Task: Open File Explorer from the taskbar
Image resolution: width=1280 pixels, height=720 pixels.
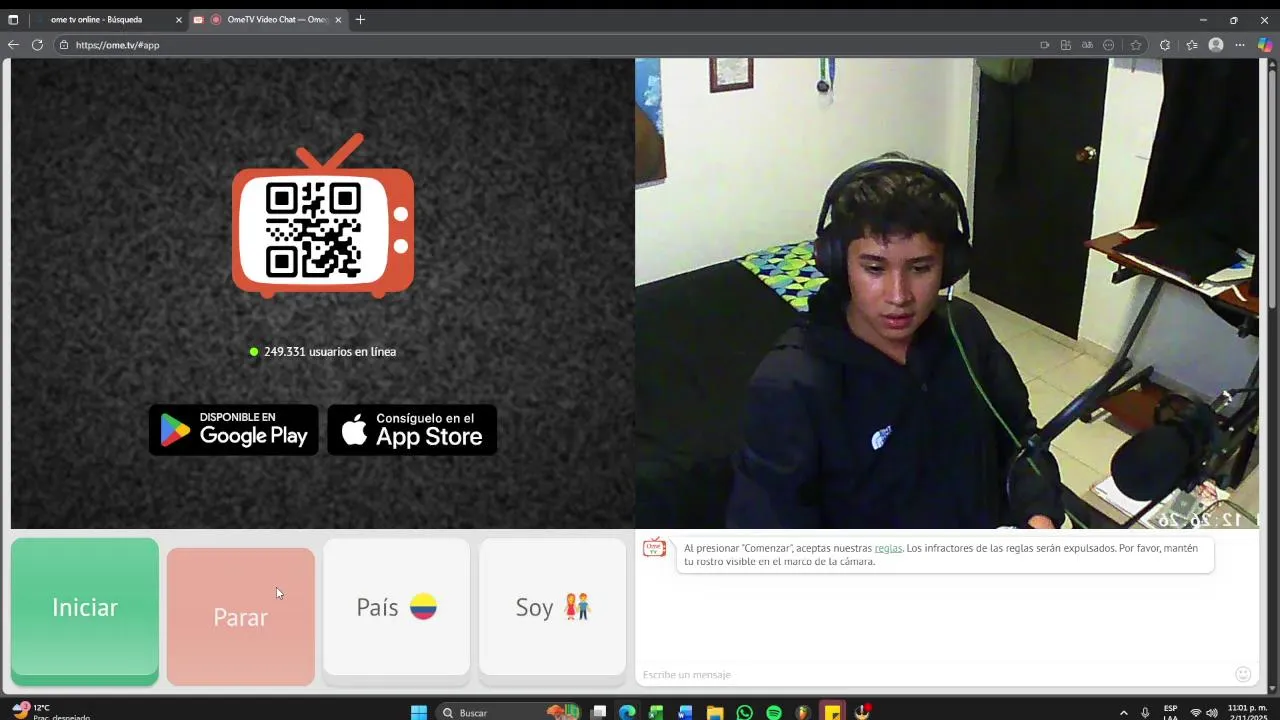Action: 715,712
